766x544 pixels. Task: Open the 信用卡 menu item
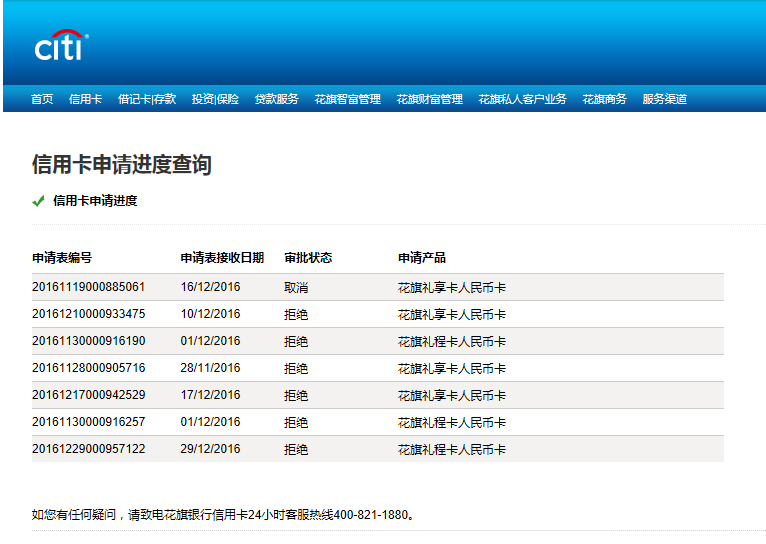(x=85, y=99)
